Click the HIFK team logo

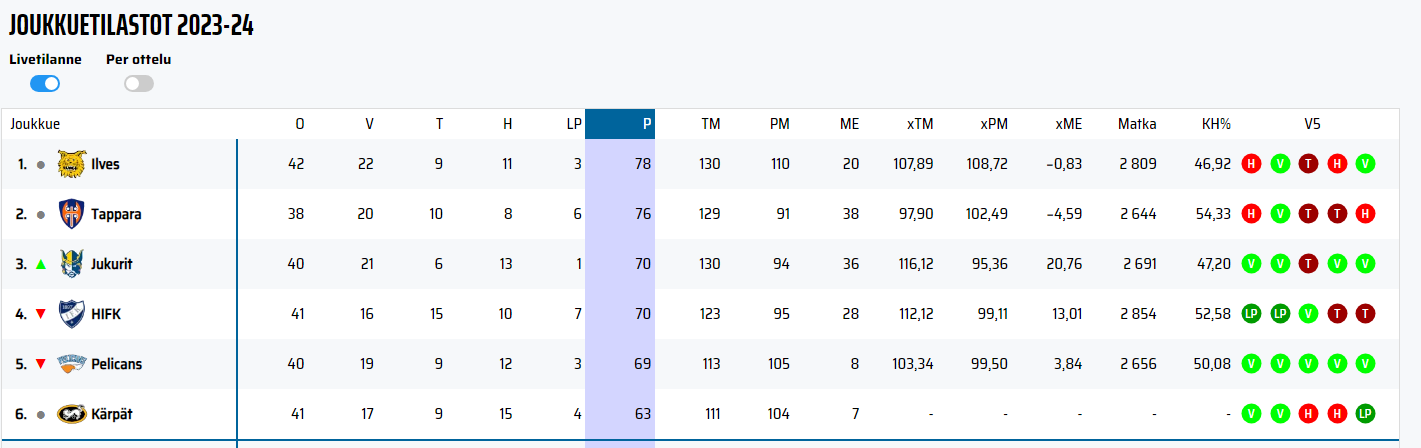click(72, 314)
